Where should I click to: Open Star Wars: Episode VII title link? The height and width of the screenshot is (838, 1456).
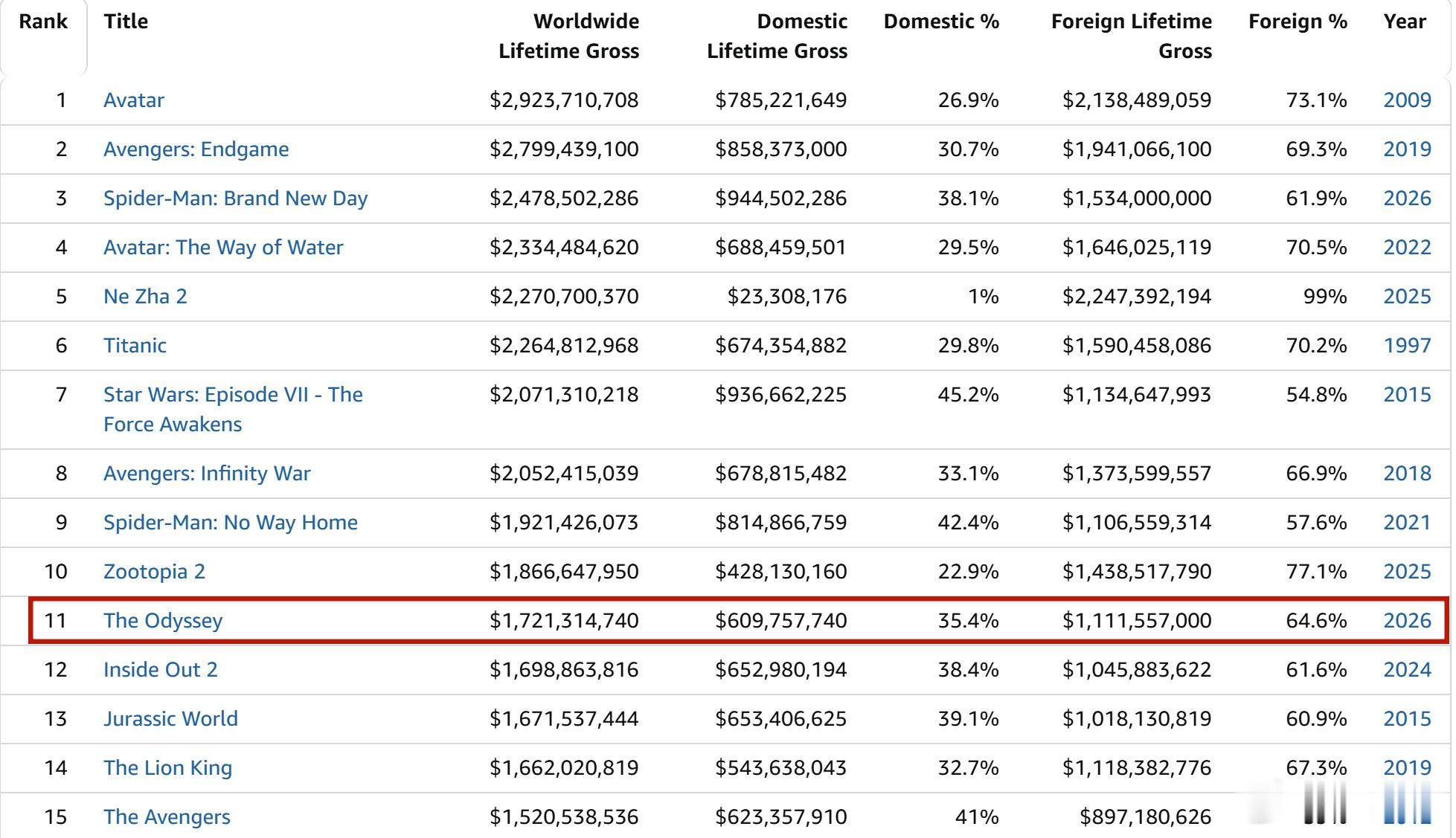click(233, 409)
